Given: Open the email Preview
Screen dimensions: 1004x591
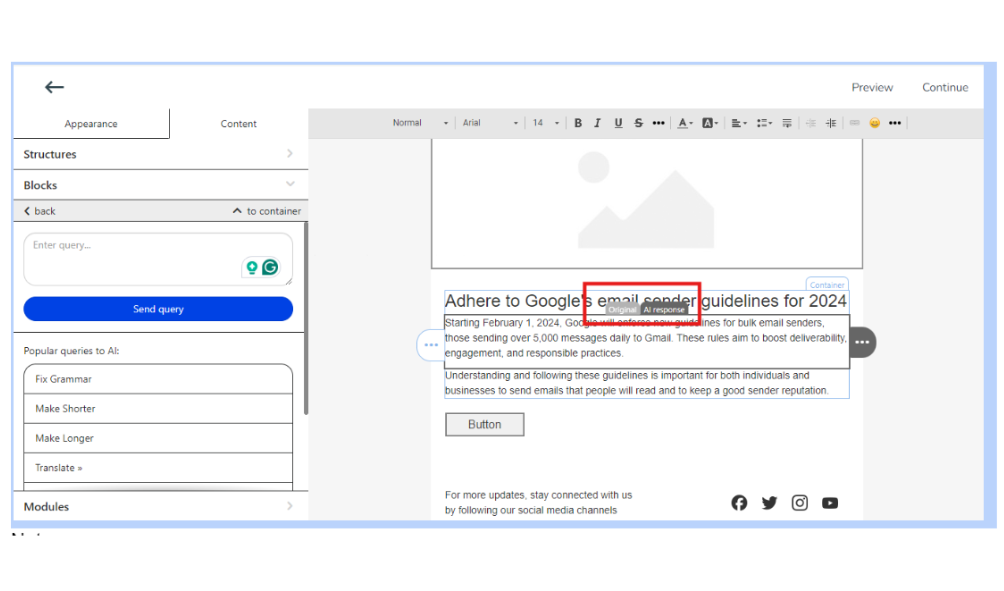Looking at the screenshot, I should 871,87.
